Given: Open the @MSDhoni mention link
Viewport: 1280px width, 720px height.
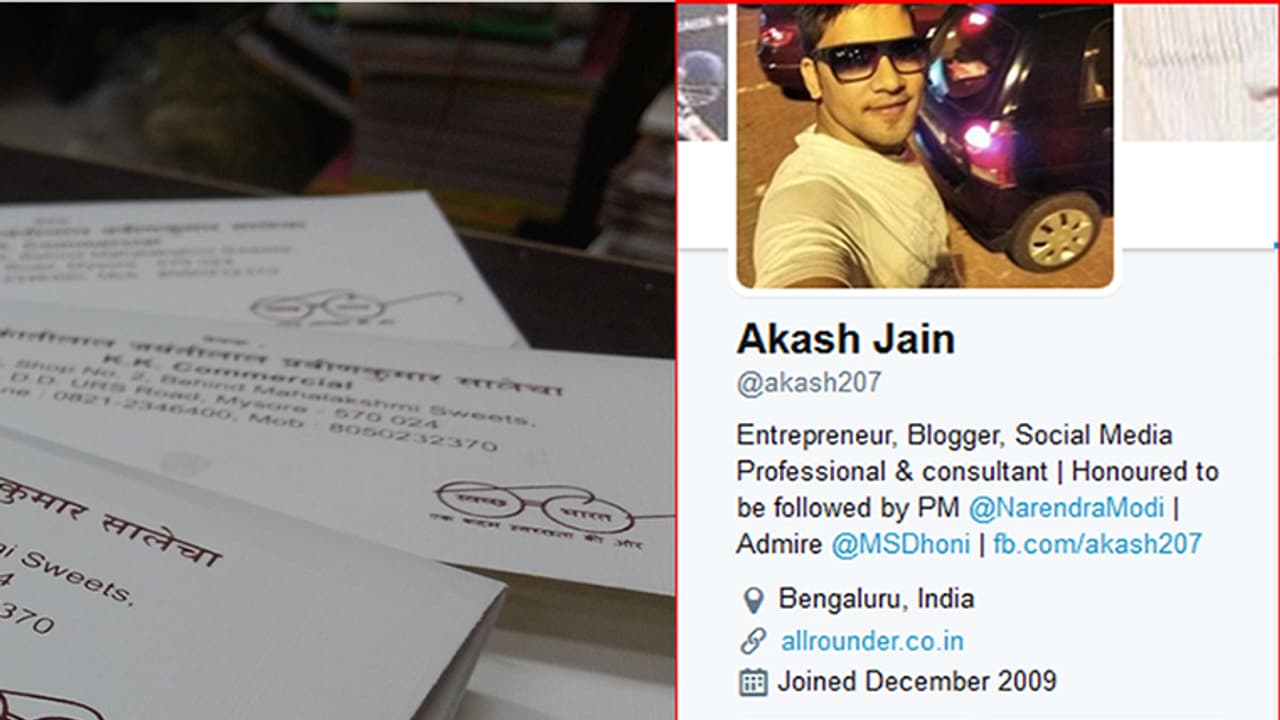Looking at the screenshot, I should [x=901, y=544].
